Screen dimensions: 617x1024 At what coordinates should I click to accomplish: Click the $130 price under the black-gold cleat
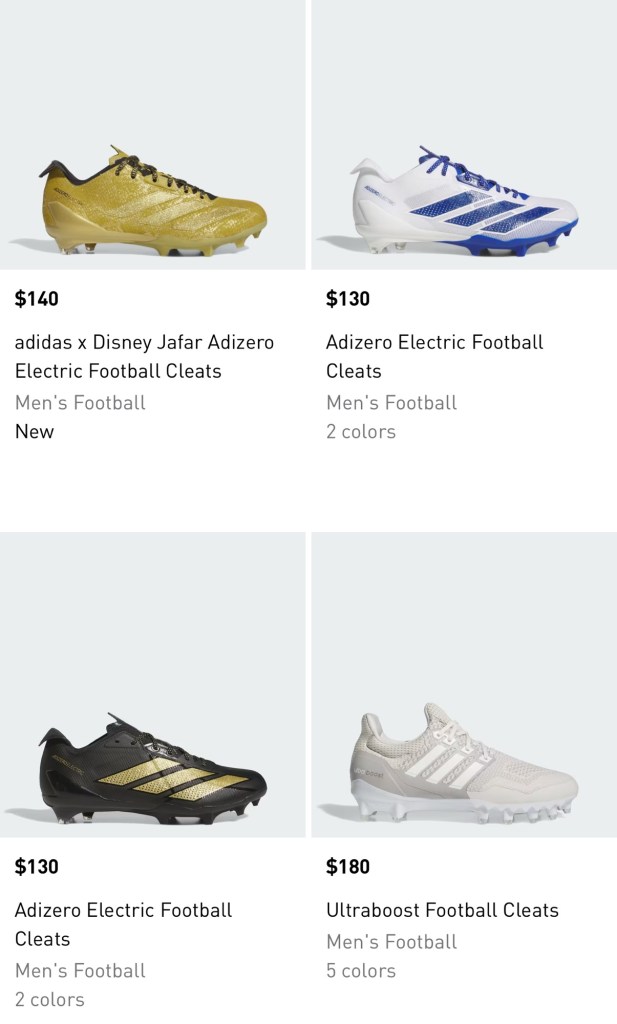coord(37,866)
